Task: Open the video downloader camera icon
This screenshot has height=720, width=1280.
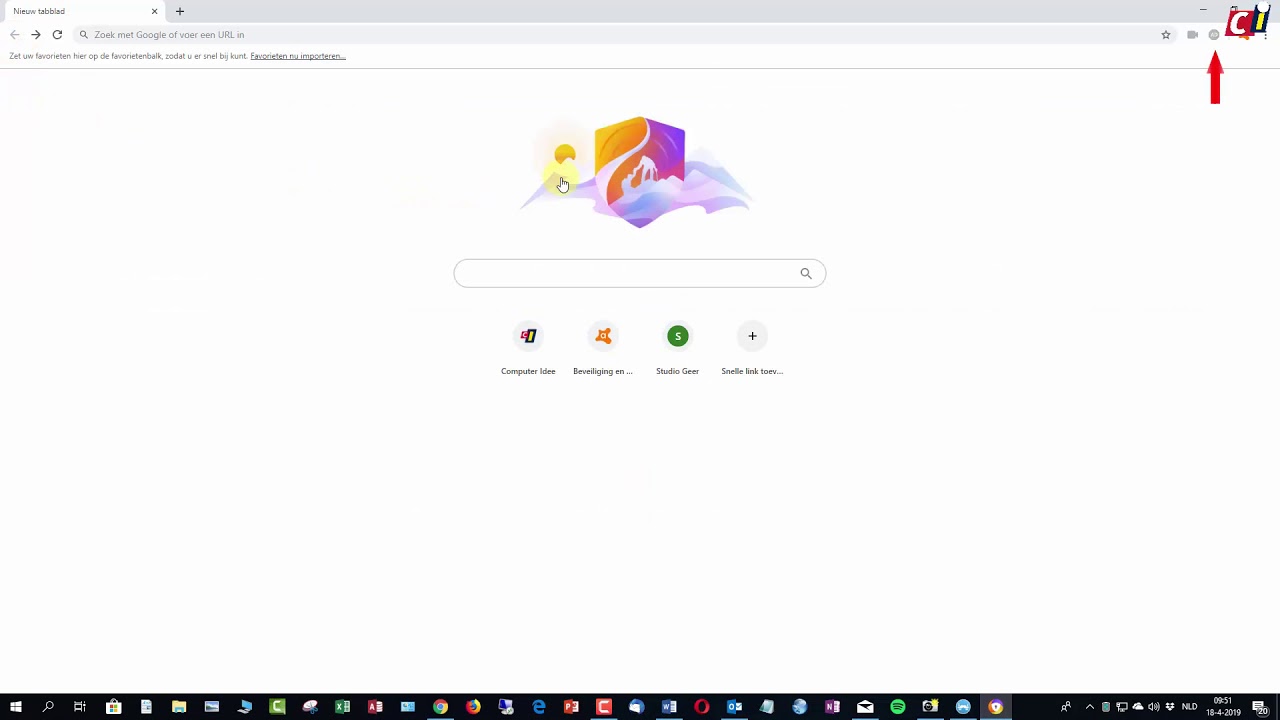Action: coord(1192,35)
